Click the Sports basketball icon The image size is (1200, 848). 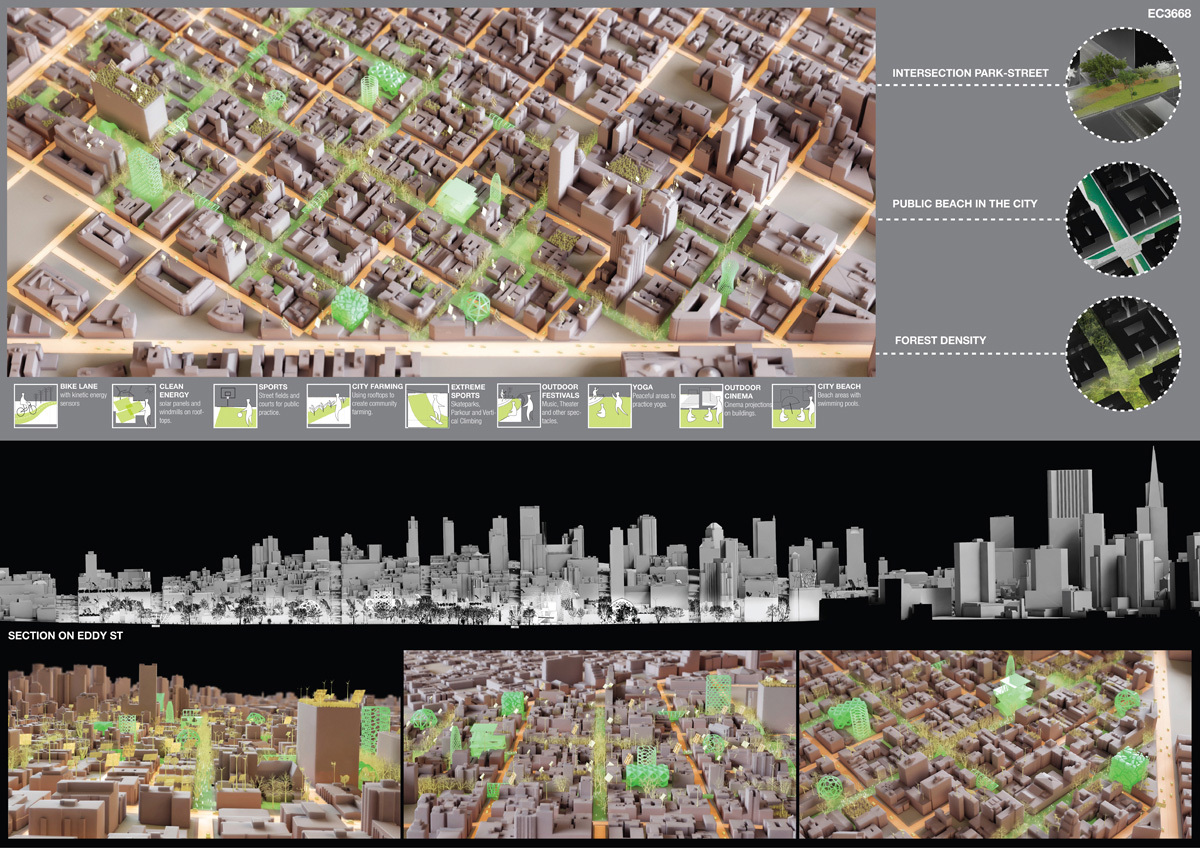234,407
